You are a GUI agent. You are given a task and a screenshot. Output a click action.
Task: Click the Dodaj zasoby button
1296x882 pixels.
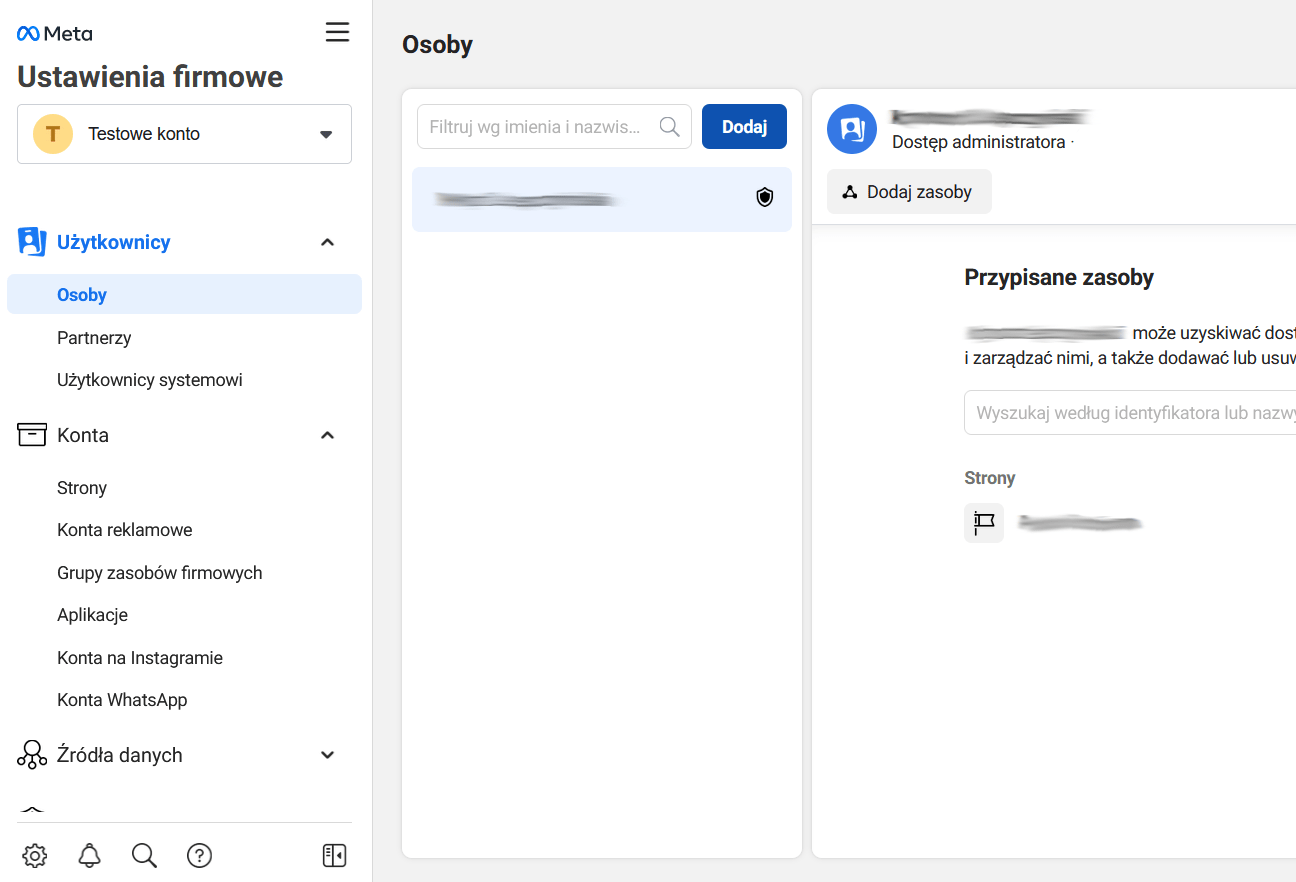pyautogui.click(x=908, y=192)
